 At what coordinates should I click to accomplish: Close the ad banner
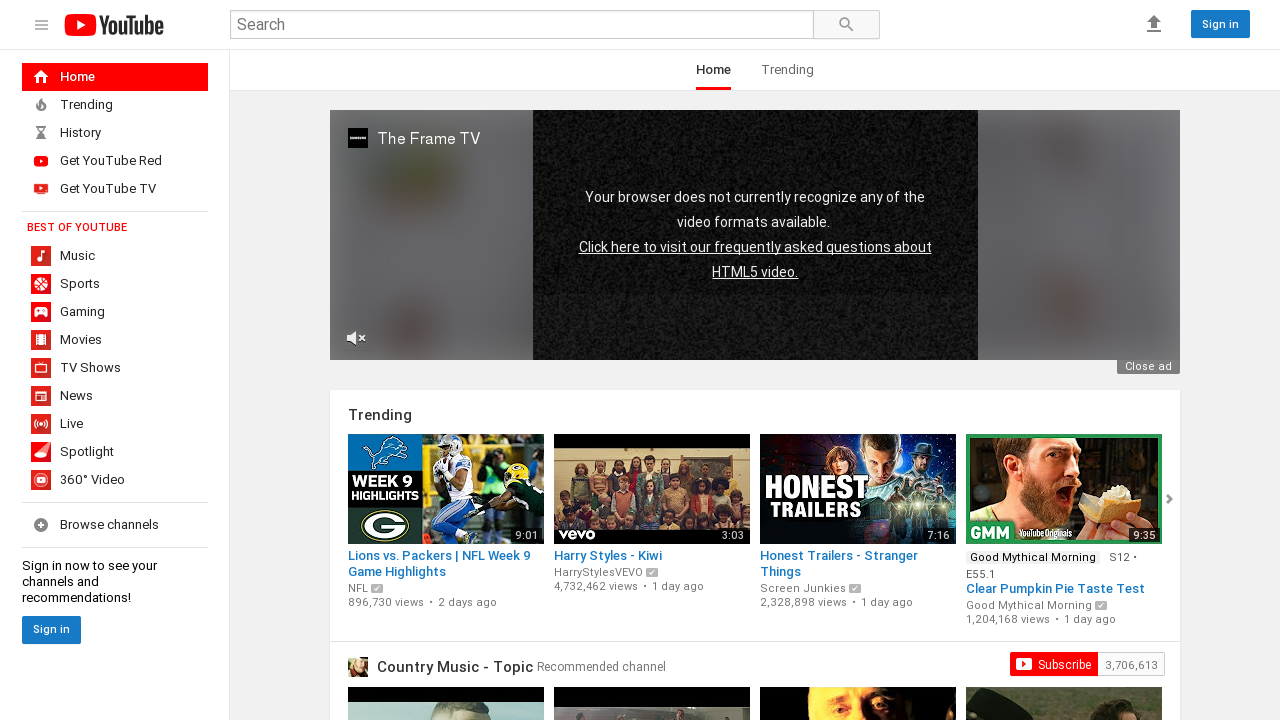point(1148,366)
